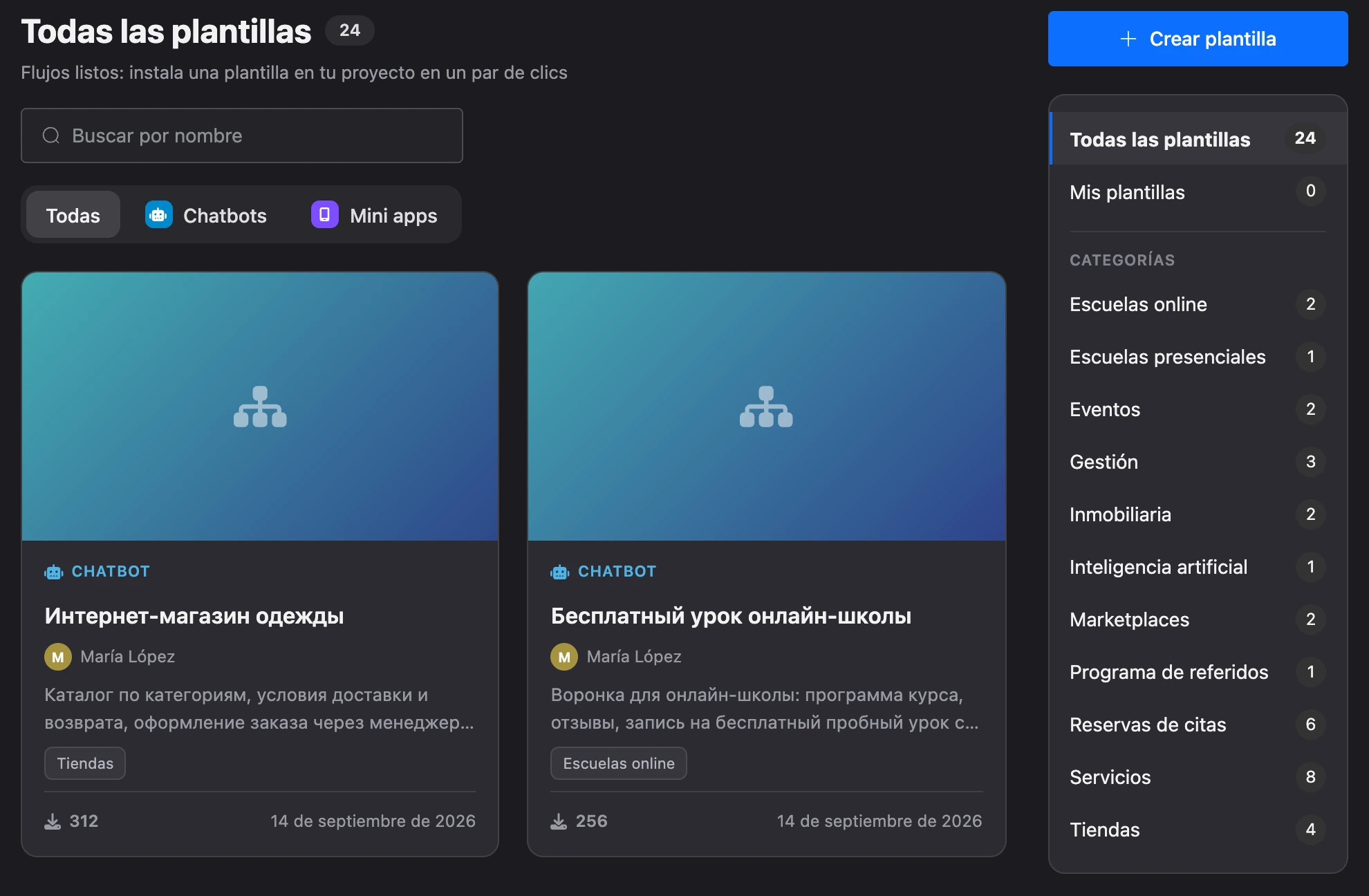Open Todas las plantillas in sidebar

(x=1198, y=138)
